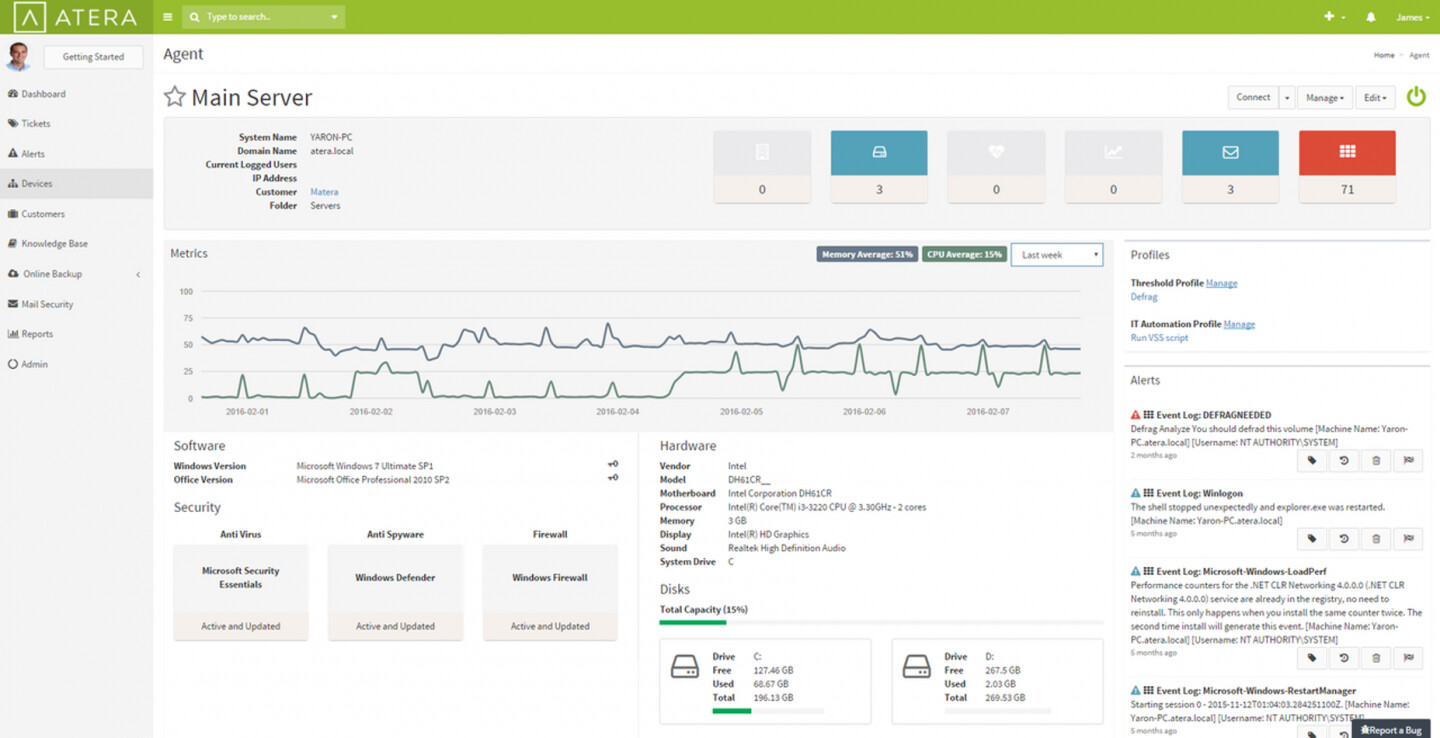The width and height of the screenshot is (1440, 738).
Task: Focus the Type to search field
Action: (x=264, y=17)
